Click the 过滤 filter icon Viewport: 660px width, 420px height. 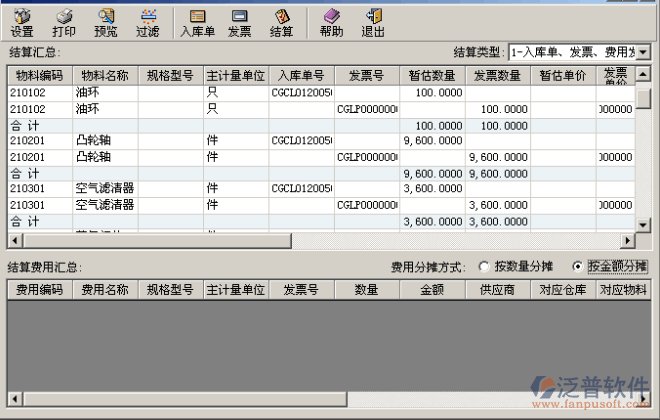click(x=148, y=23)
